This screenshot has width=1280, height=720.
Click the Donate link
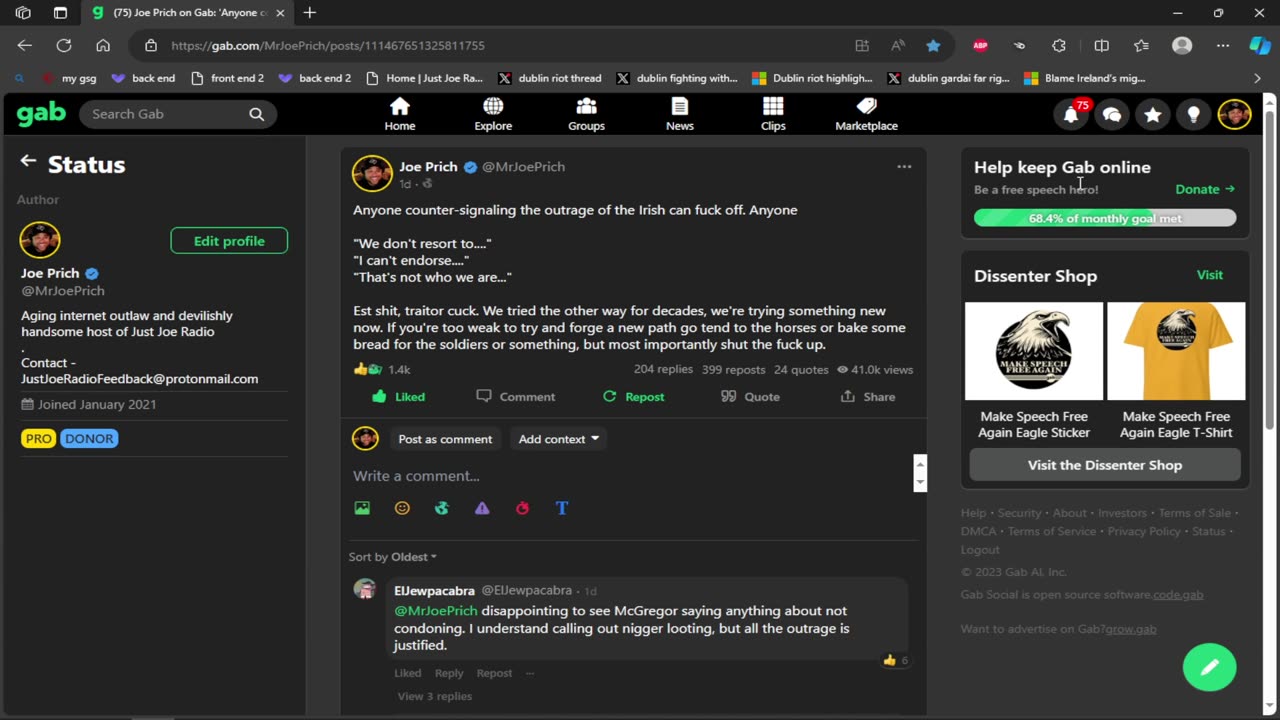point(1205,189)
